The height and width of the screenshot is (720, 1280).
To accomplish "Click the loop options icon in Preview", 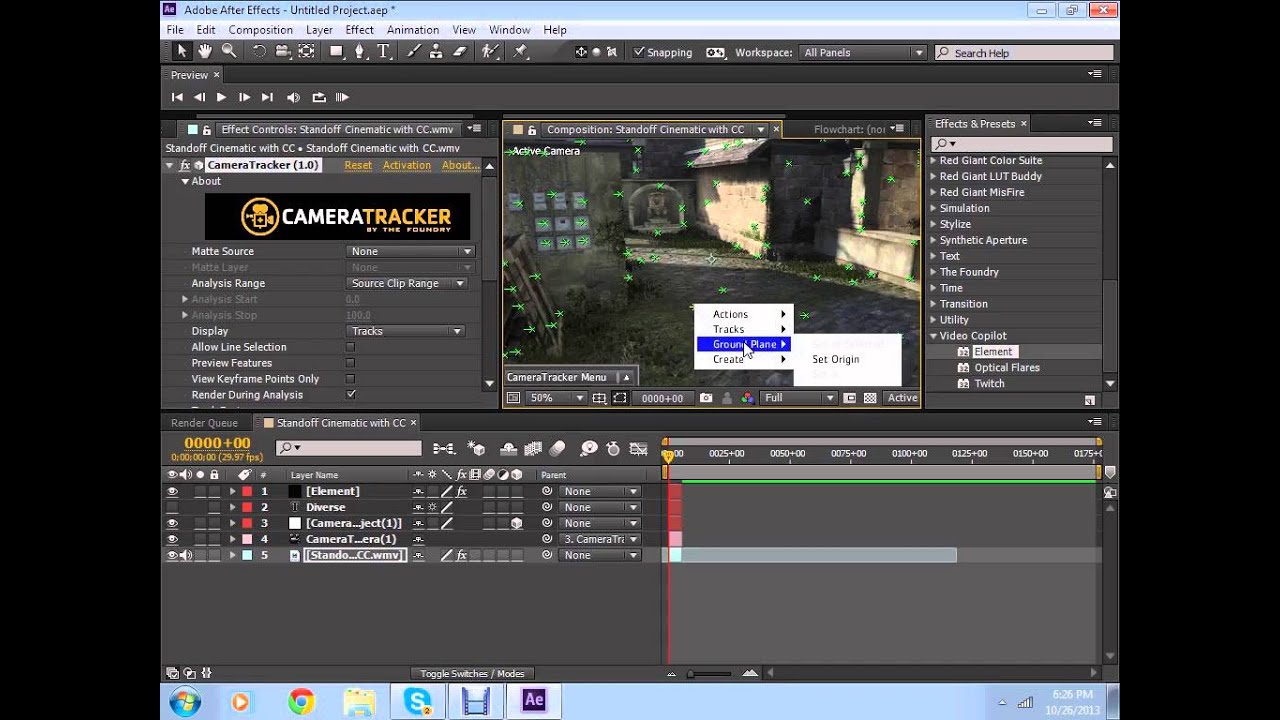I will (x=319, y=97).
